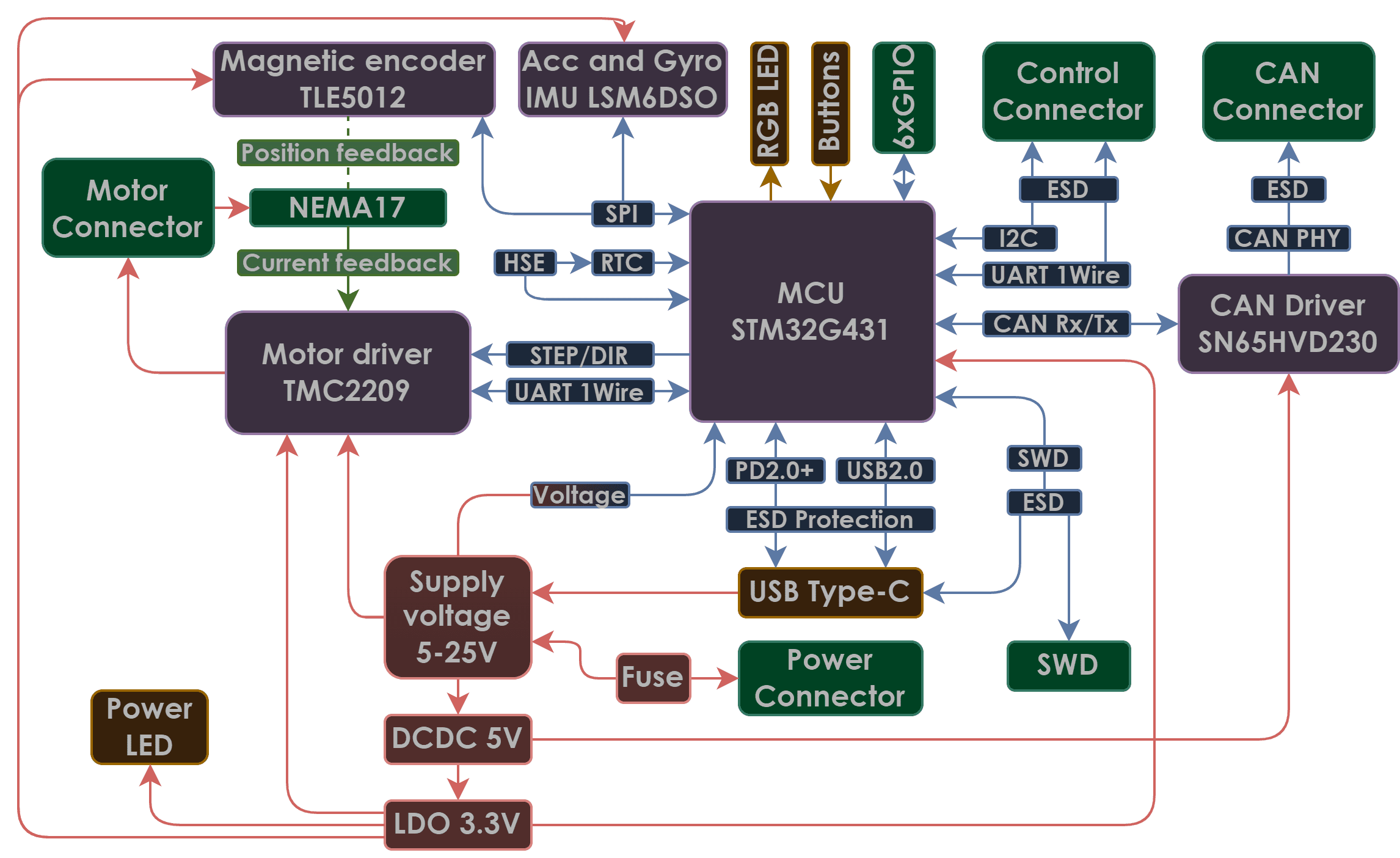Select the RGB LED block

pos(770,103)
